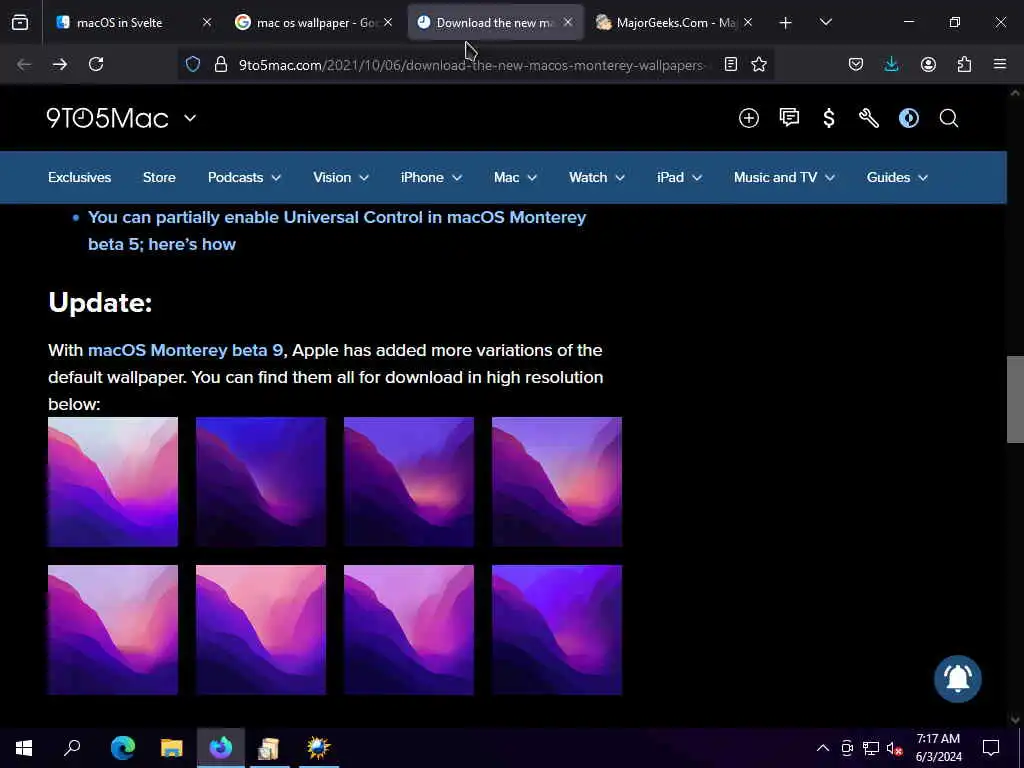Open the Store navigation item
The image size is (1024, 768).
159,178
